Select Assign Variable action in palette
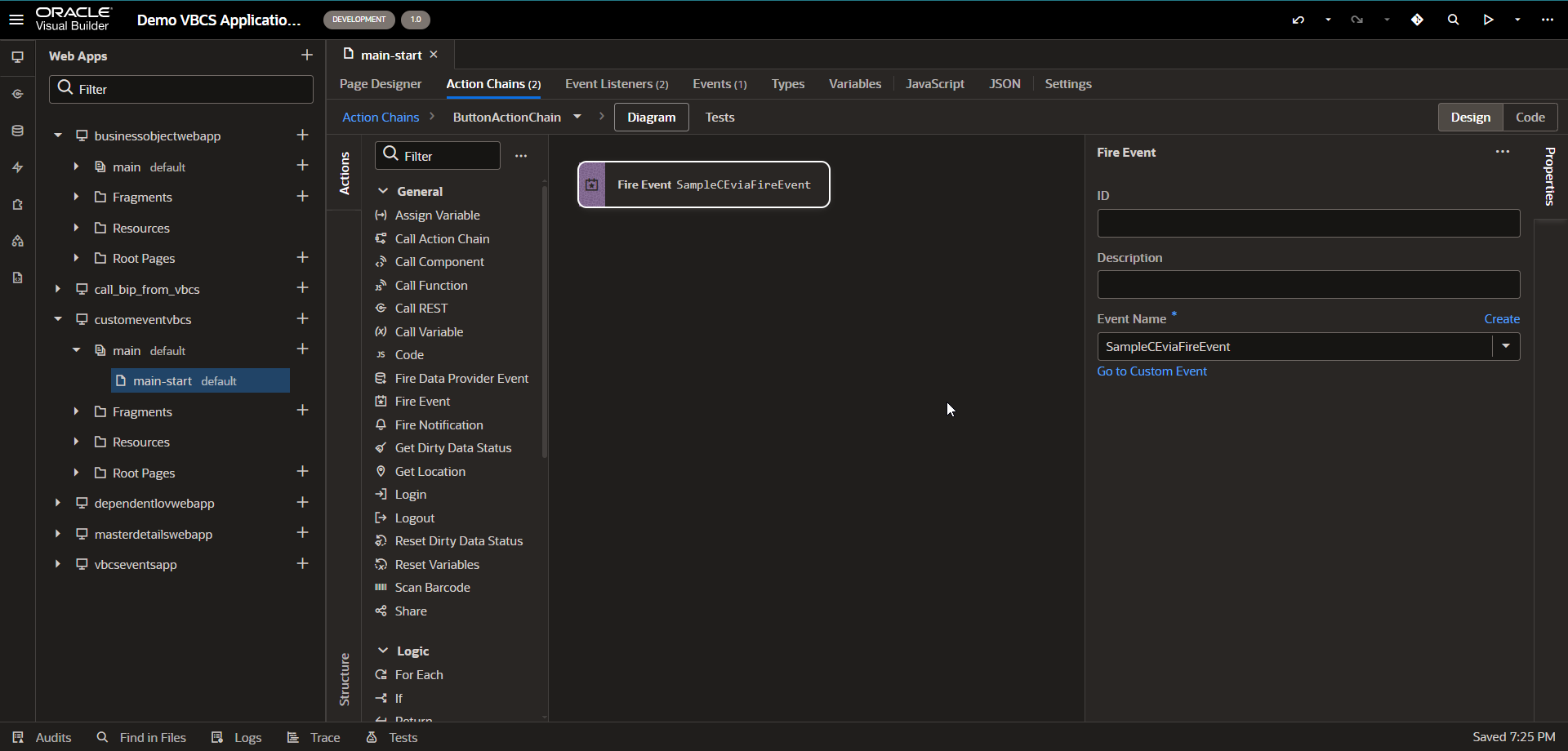This screenshot has height=751, width=1568. (437, 216)
